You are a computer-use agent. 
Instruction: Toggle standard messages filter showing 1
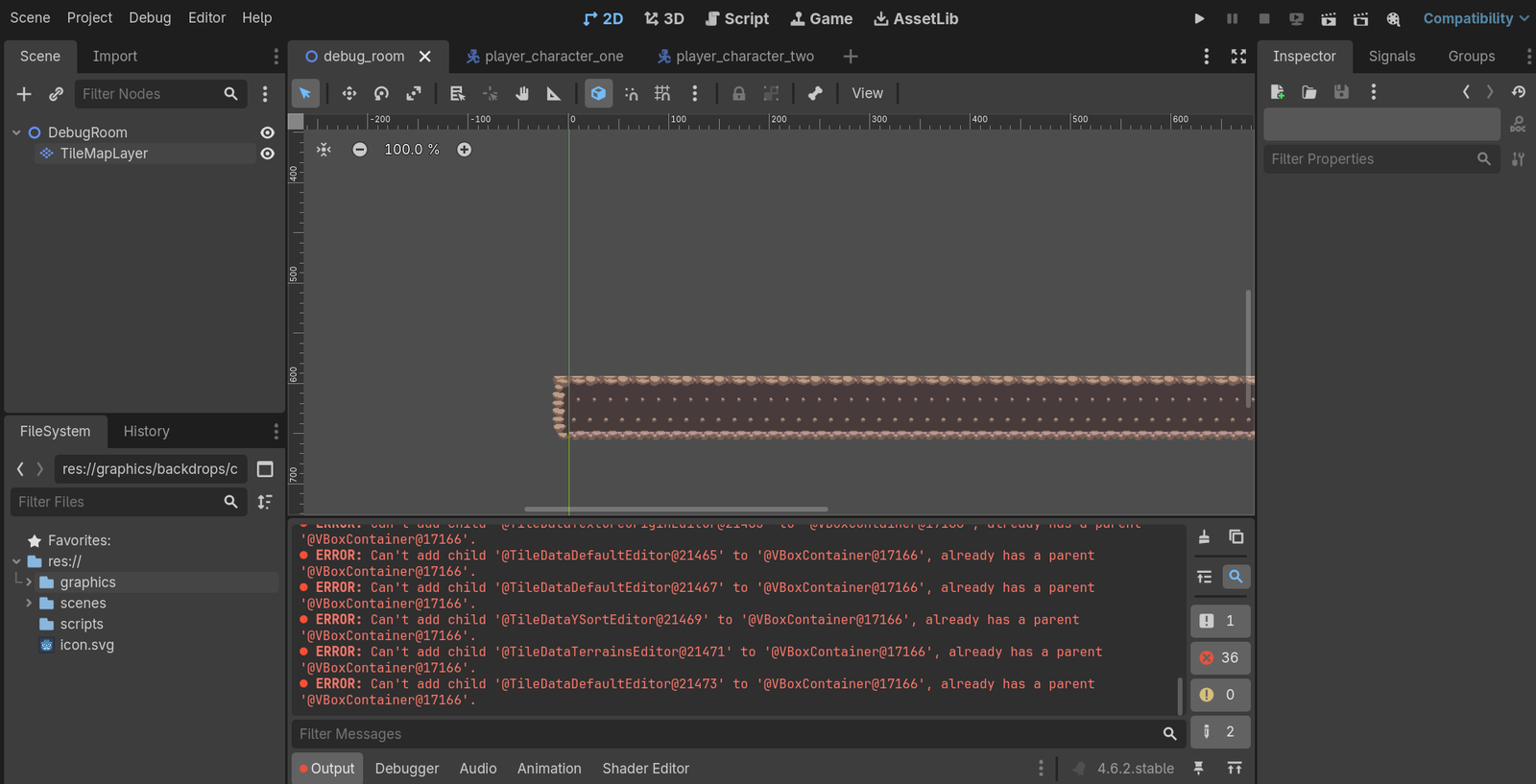1220,621
